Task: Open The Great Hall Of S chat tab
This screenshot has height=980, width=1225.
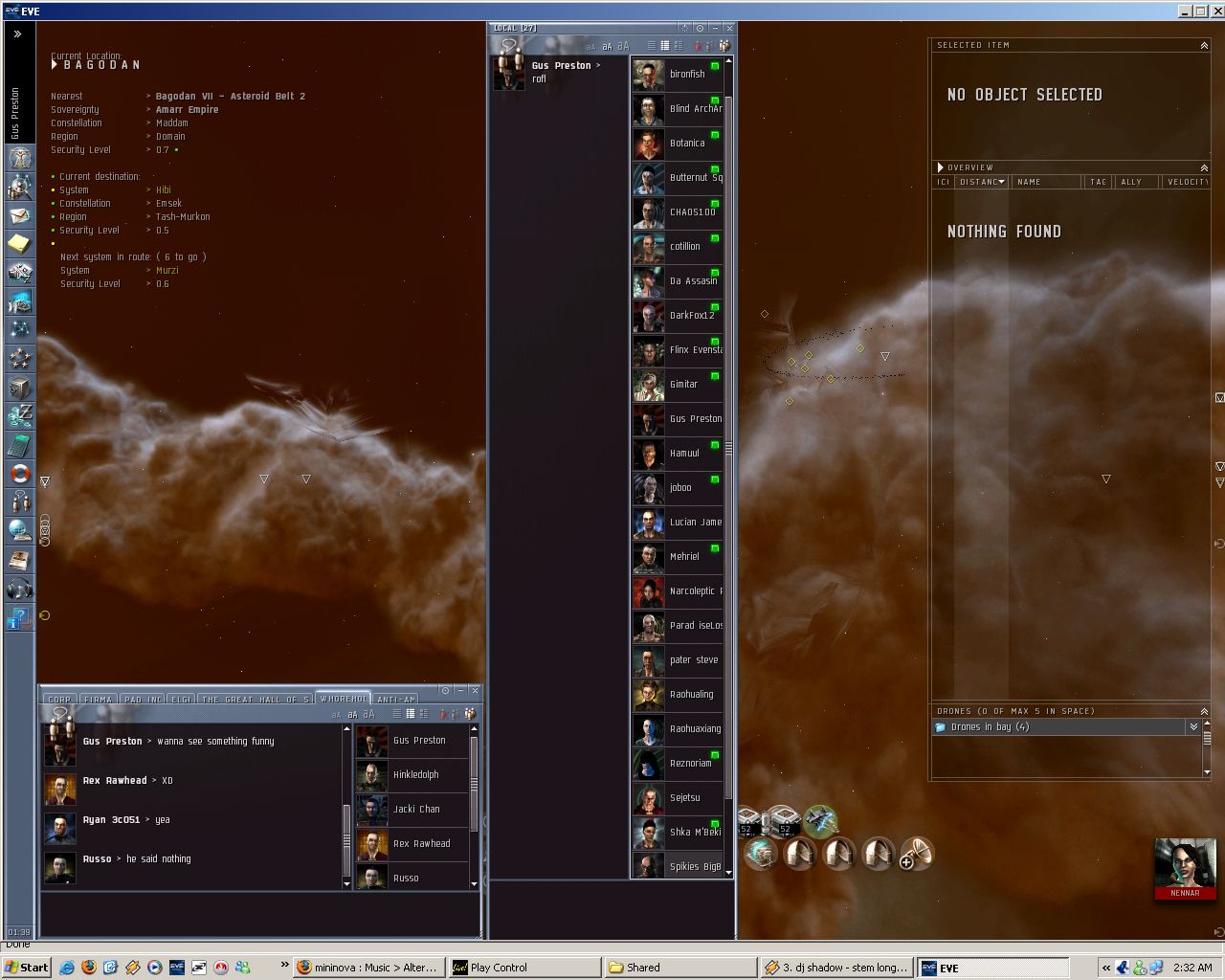Action: [256, 699]
